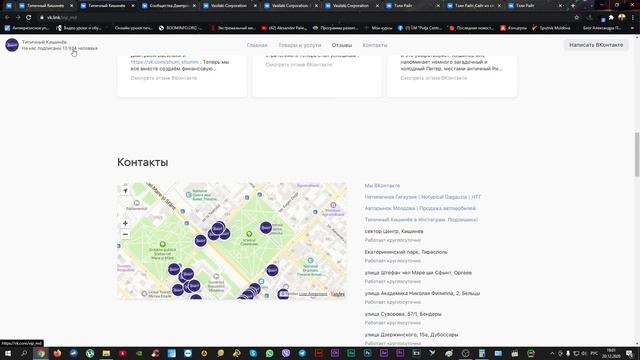Image resolution: width=640 pixels, height=360 pixels.
Task: Open the Windows Start menu
Action: coord(8,353)
